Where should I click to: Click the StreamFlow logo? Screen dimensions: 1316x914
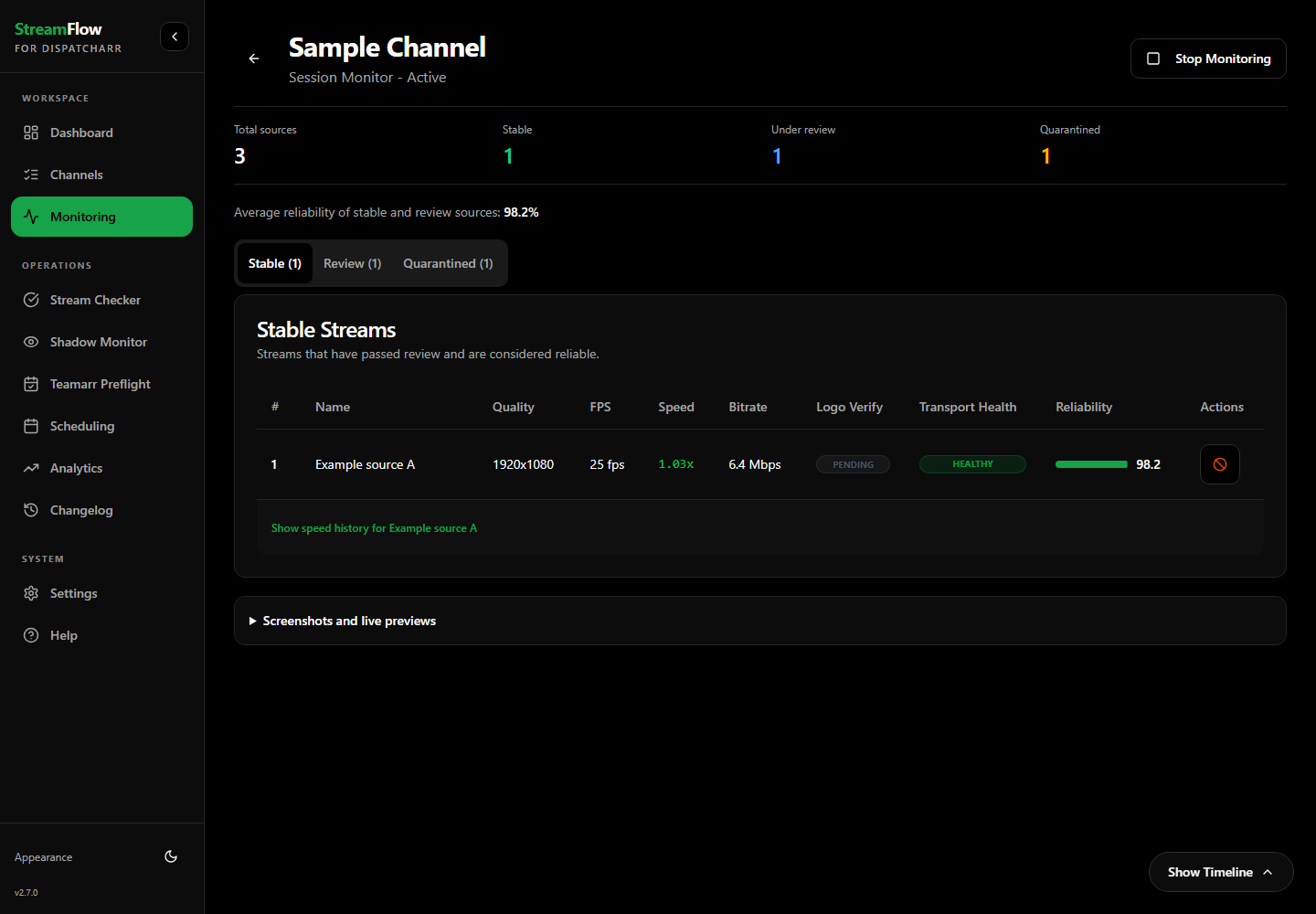pos(58,29)
